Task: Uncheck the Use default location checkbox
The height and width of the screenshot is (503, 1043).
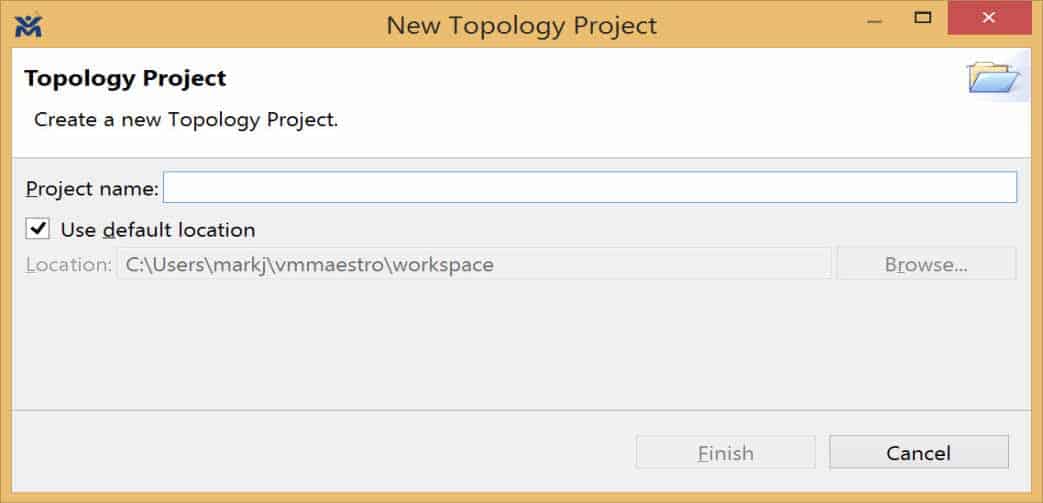Action: 37,229
